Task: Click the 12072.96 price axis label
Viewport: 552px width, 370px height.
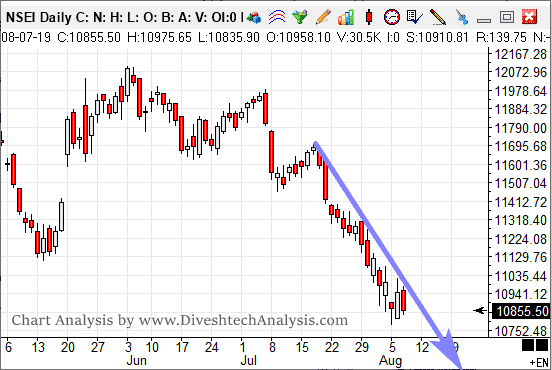Action: tap(520, 73)
